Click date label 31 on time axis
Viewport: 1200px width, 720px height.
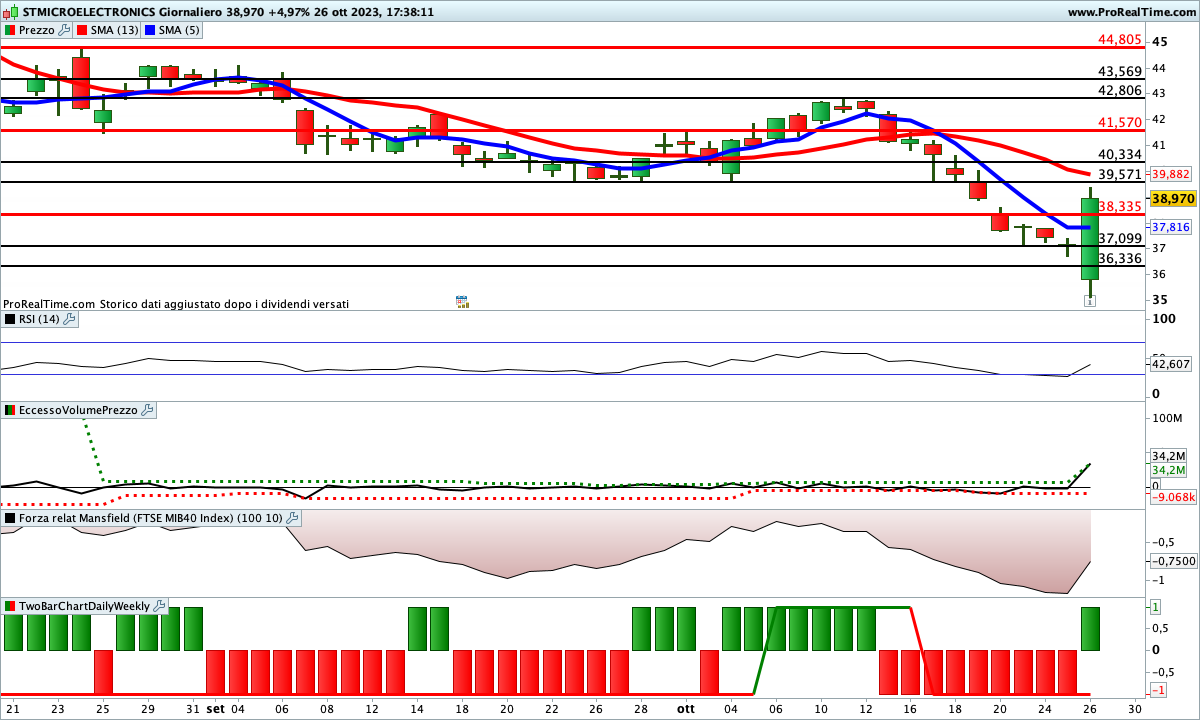192,708
